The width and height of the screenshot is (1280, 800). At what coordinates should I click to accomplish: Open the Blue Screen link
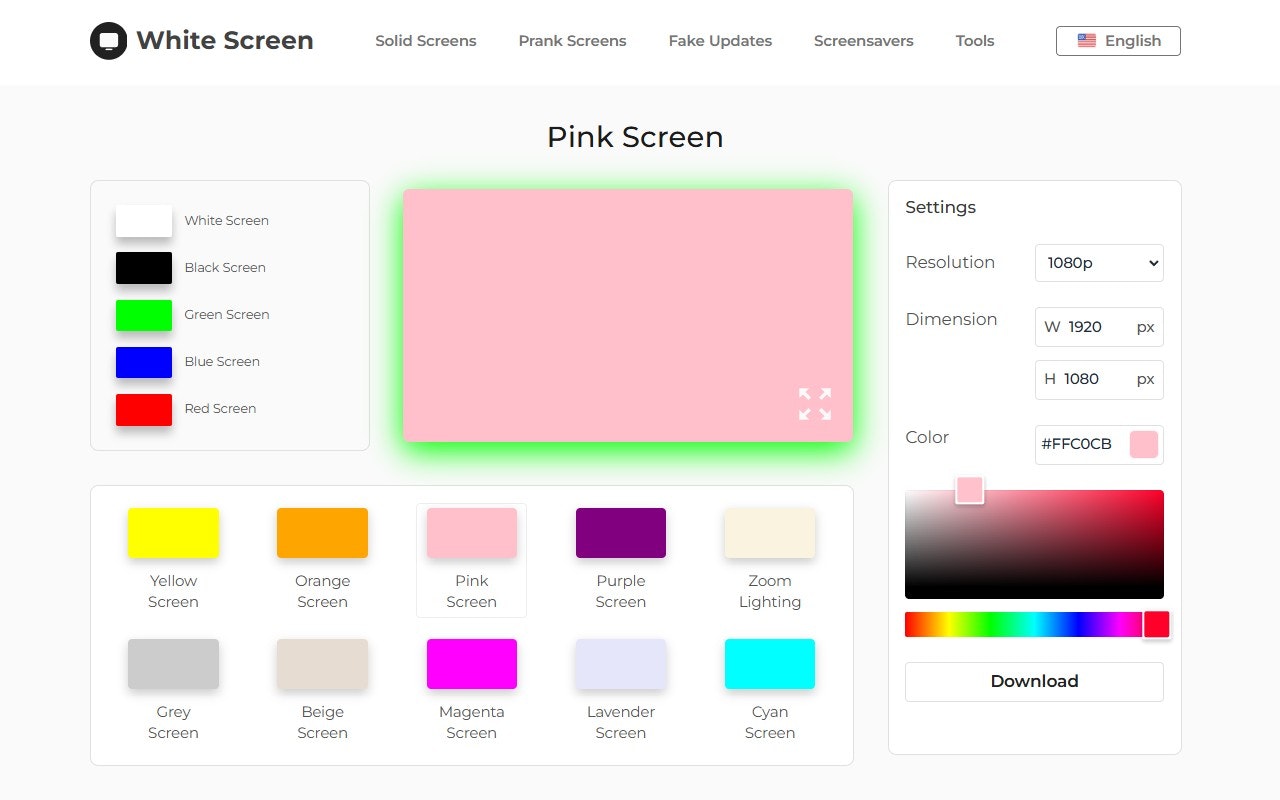pos(222,362)
